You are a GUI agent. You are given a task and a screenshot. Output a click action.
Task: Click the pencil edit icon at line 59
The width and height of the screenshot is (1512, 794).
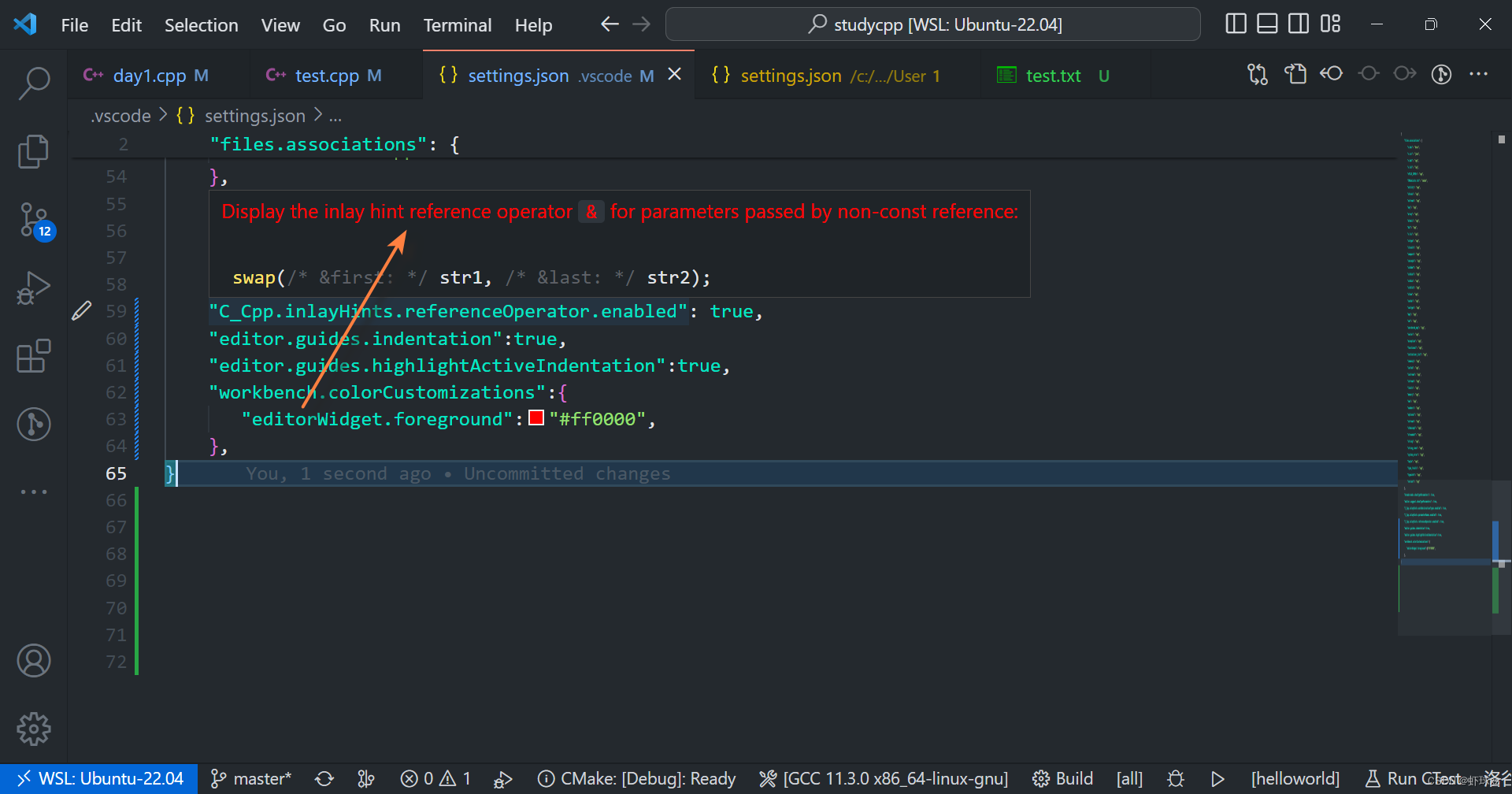coord(82,311)
